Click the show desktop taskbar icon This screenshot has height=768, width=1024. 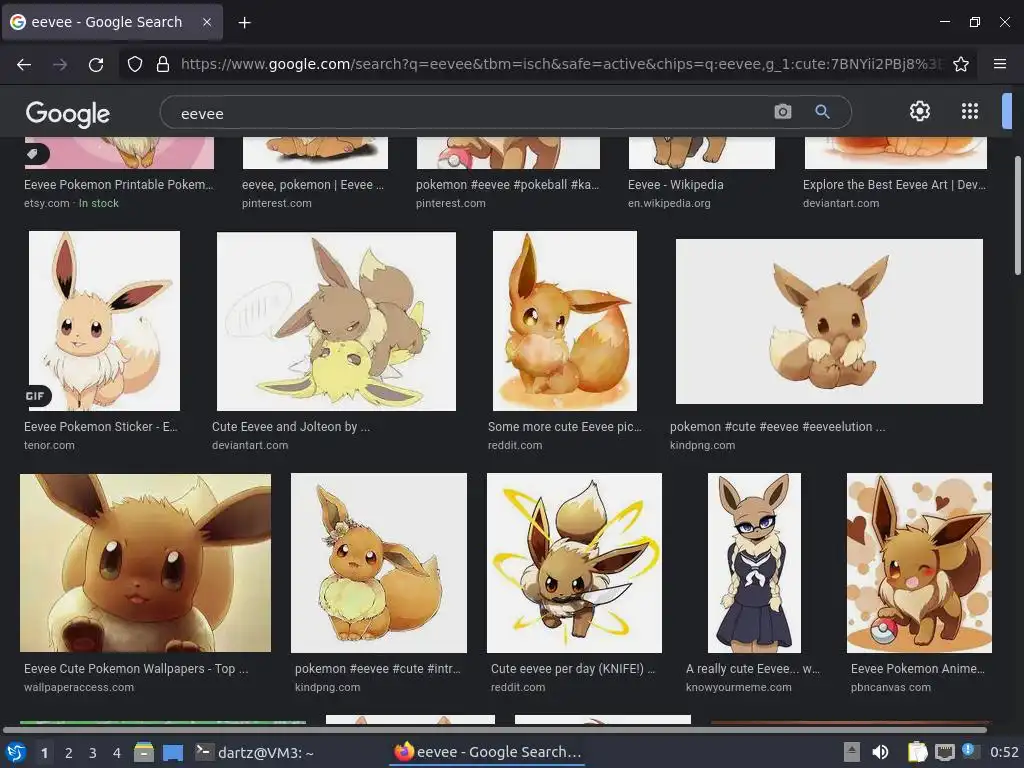click(x=173, y=753)
